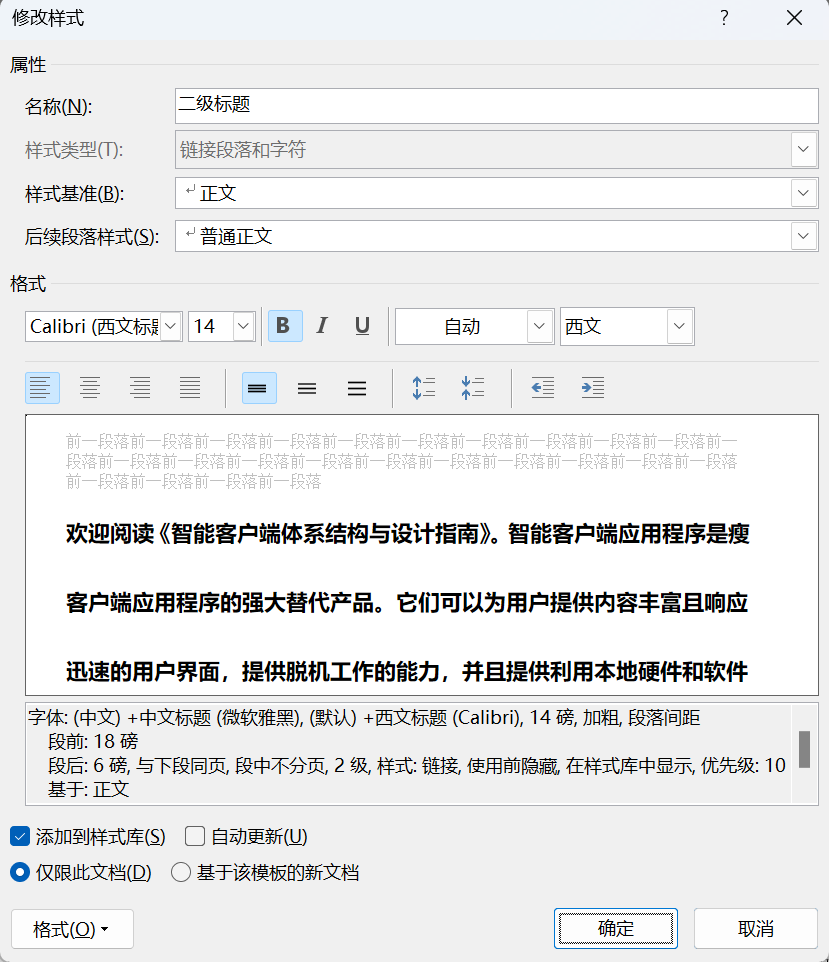Set single line spacing
This screenshot has width=829, height=962.
click(x=259, y=388)
